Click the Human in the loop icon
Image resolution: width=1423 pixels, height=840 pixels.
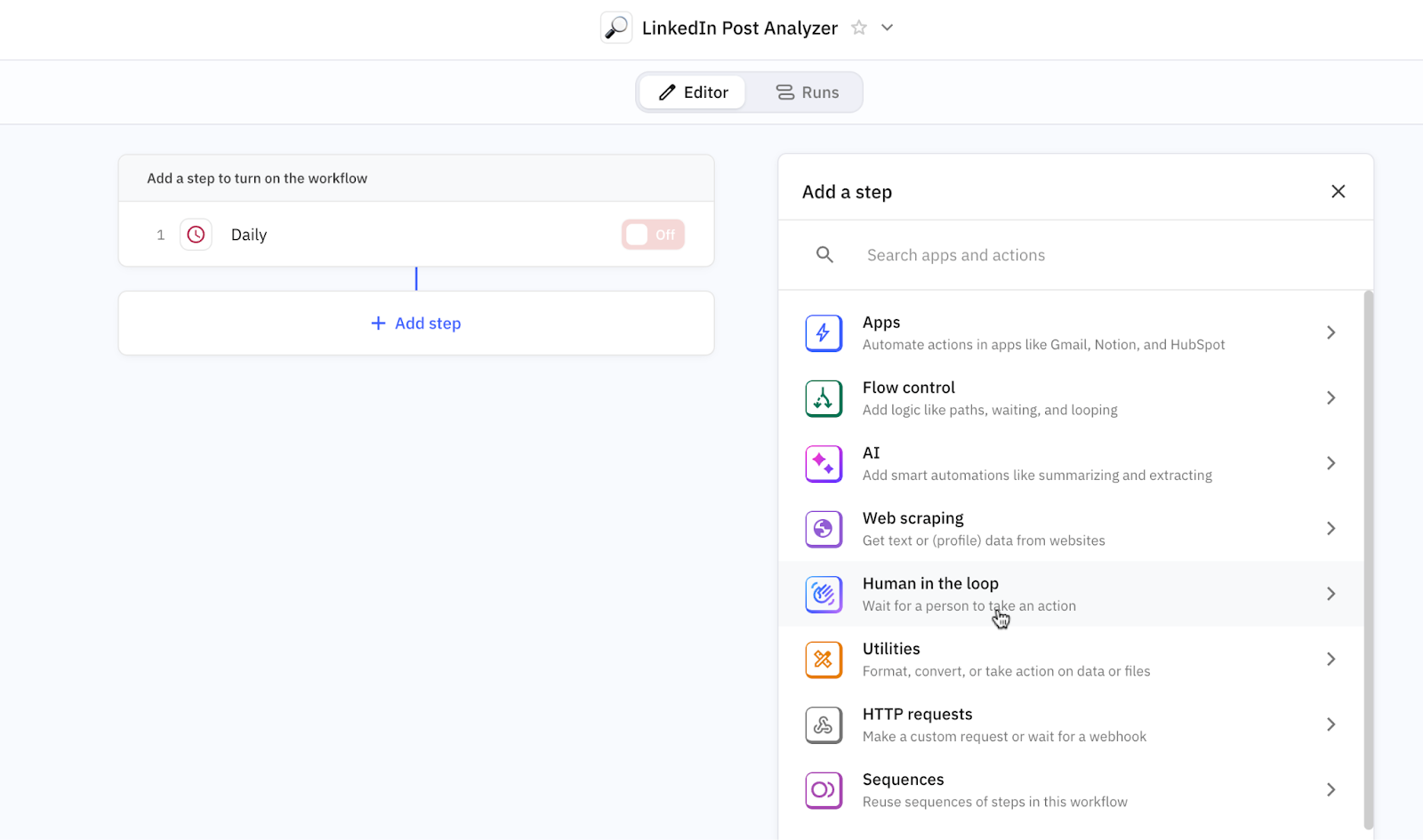pyautogui.click(x=824, y=595)
